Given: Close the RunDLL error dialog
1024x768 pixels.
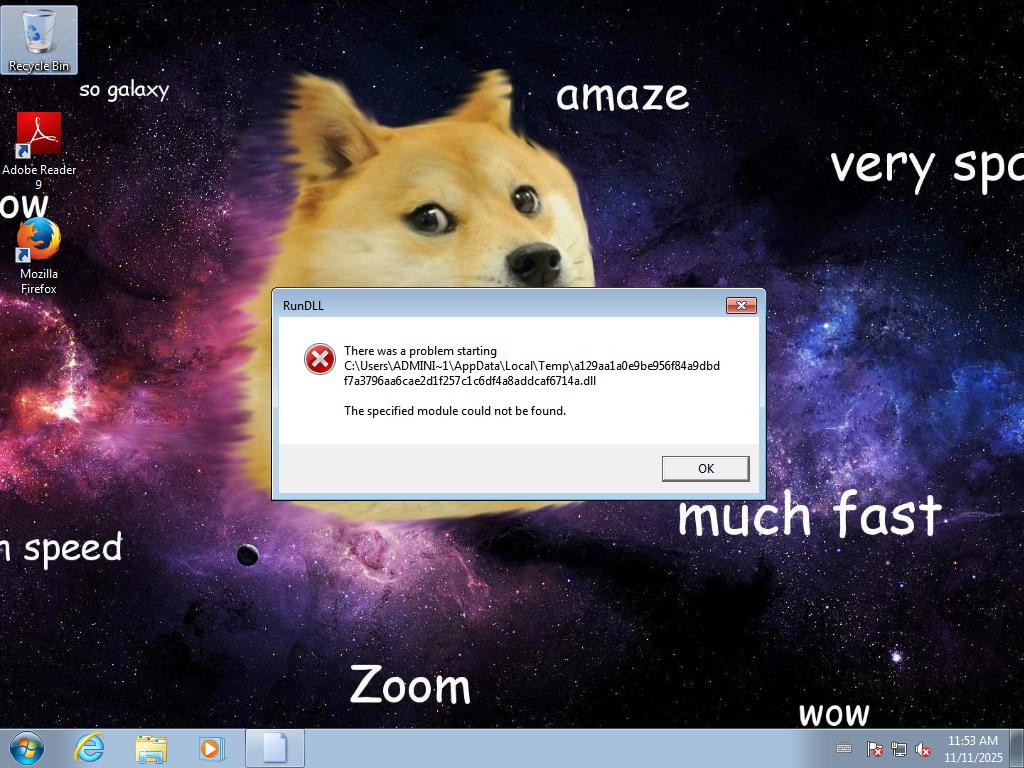Looking at the screenshot, I should pos(741,305).
